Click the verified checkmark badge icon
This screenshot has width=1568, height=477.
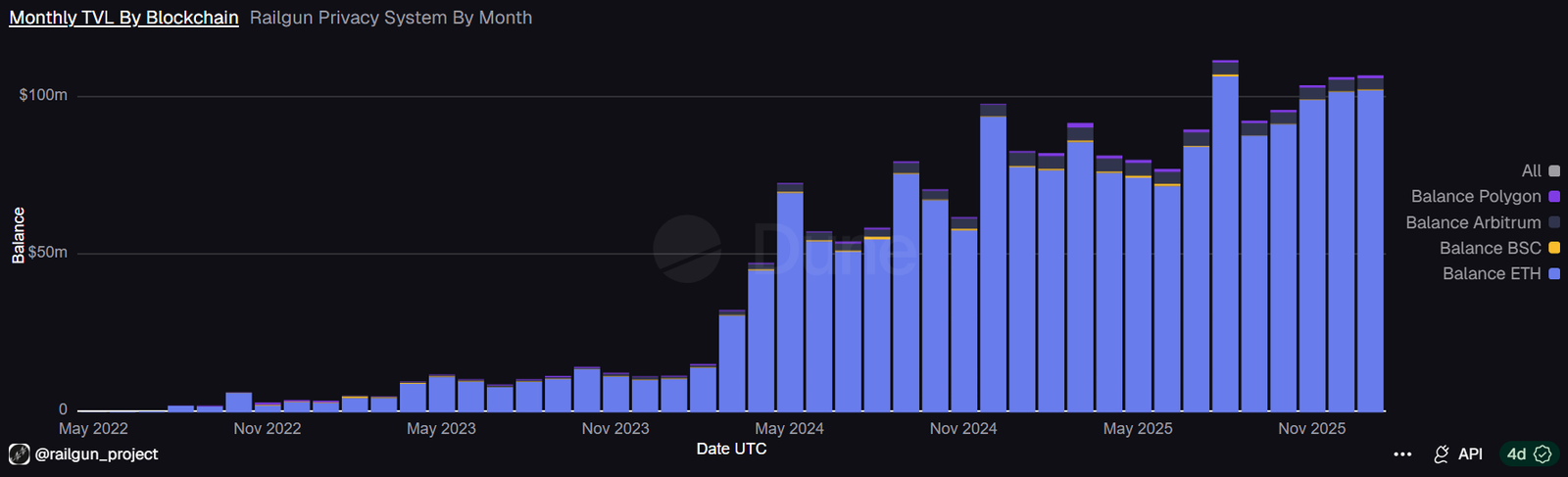[1543, 454]
